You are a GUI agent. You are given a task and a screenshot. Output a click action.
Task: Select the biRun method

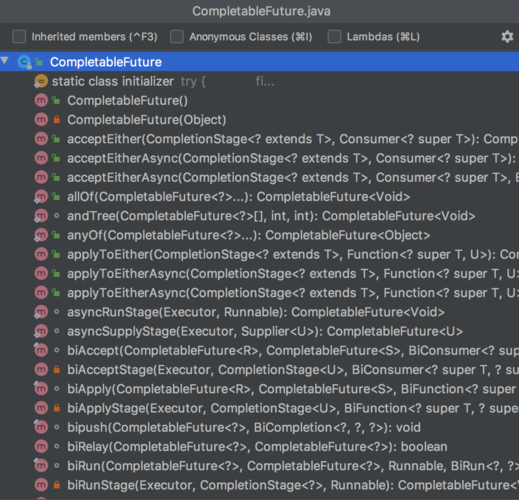pos(259,466)
